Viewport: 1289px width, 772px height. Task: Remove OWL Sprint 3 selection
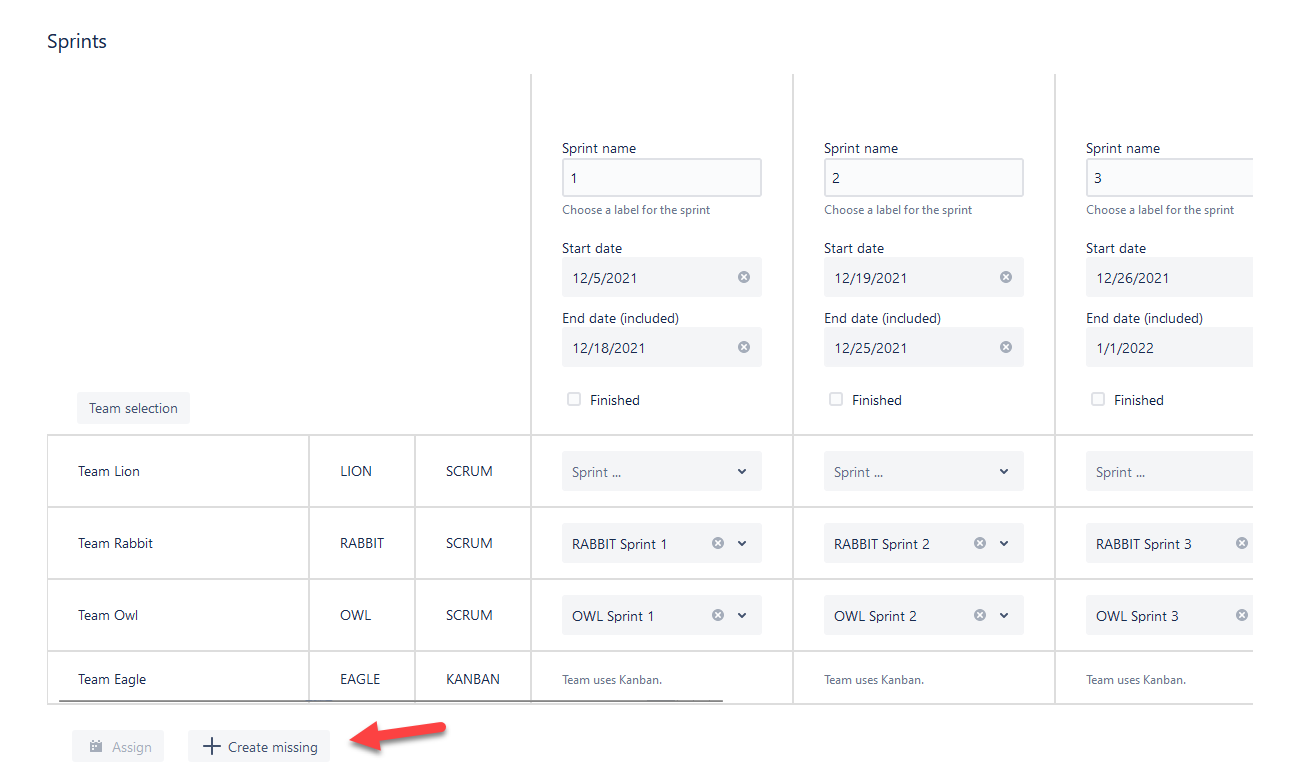tap(1242, 615)
